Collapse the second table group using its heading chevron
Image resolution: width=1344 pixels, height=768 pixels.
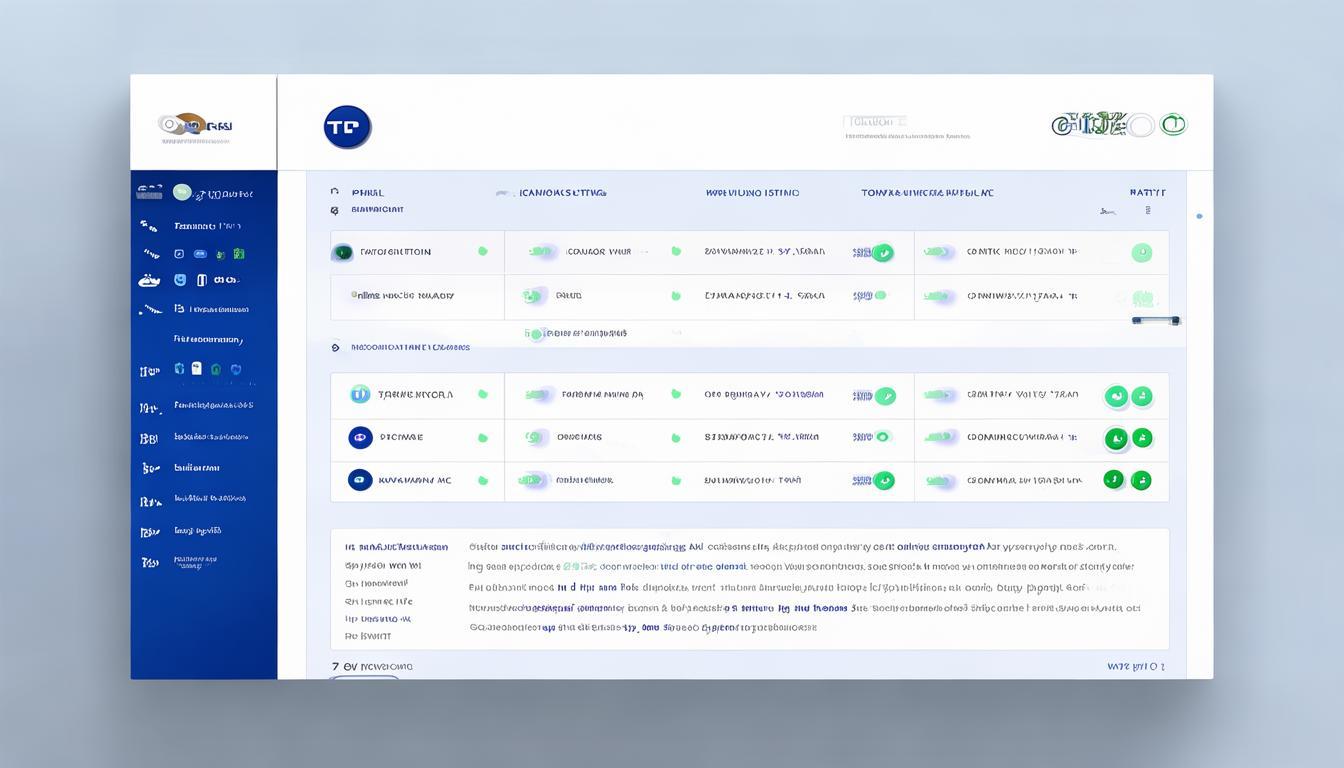(335, 348)
